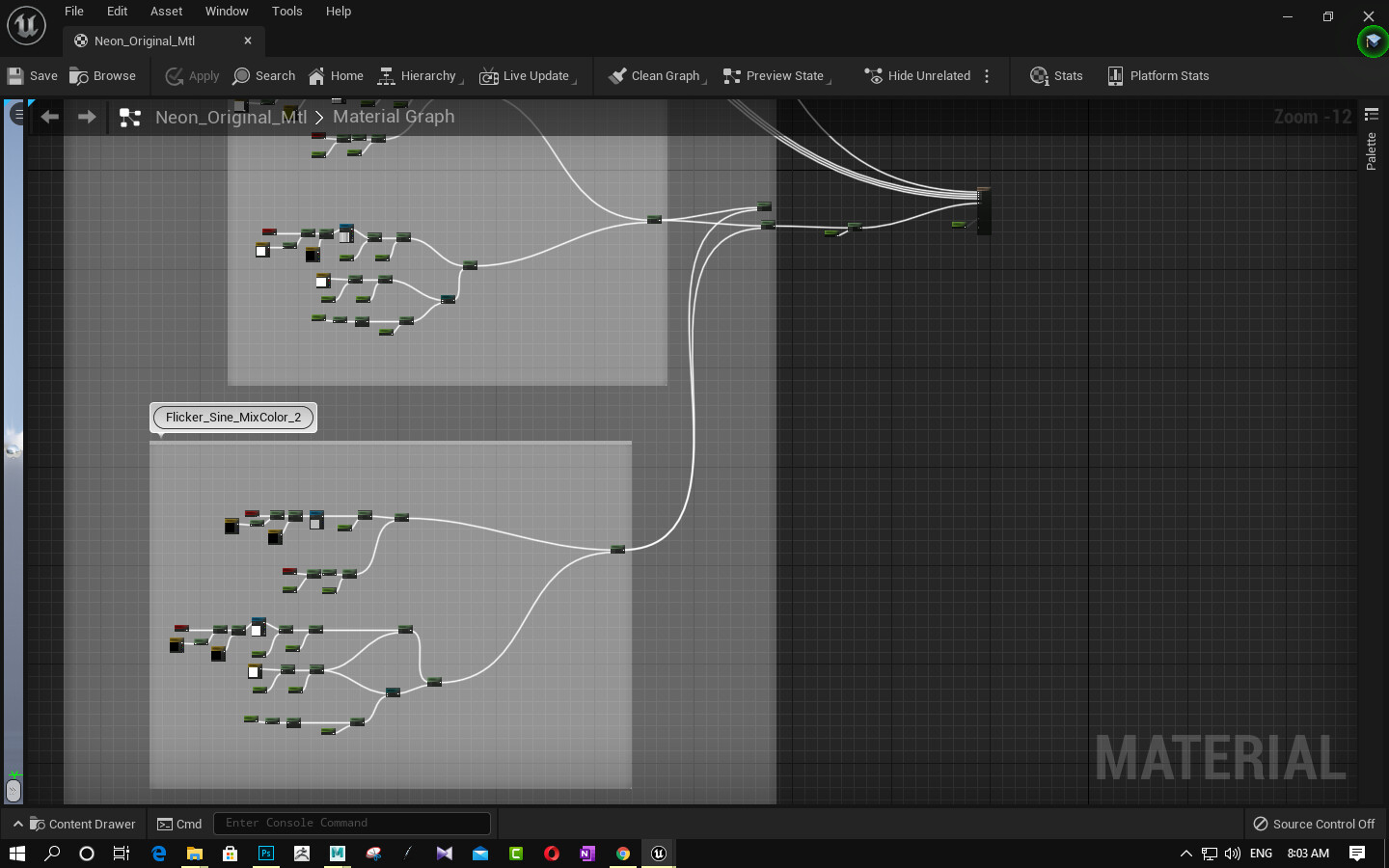Open Hierarchy dropdown
Viewport: 1389px width, 868px height.
click(420, 76)
